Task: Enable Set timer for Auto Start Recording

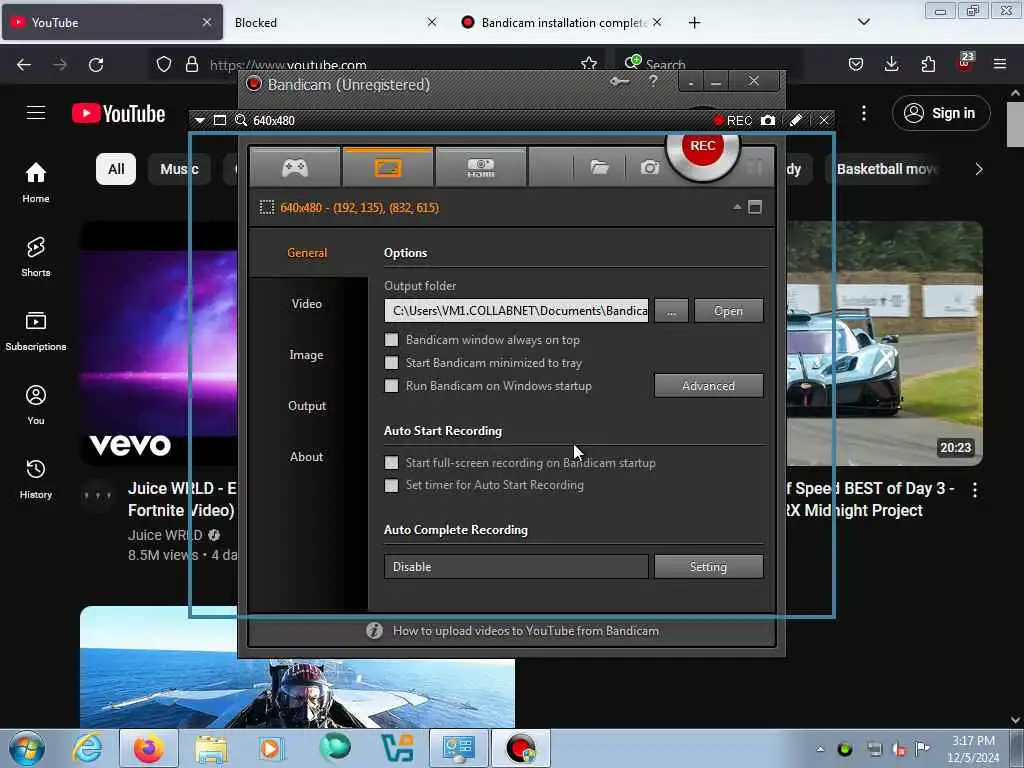Action: click(391, 485)
